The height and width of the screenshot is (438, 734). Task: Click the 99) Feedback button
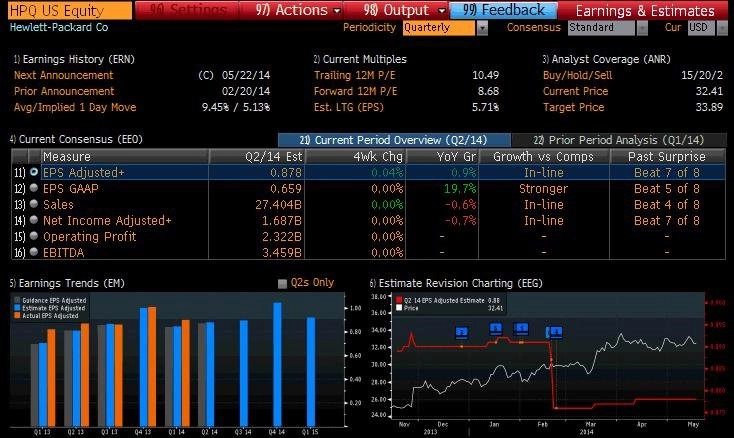click(x=504, y=10)
